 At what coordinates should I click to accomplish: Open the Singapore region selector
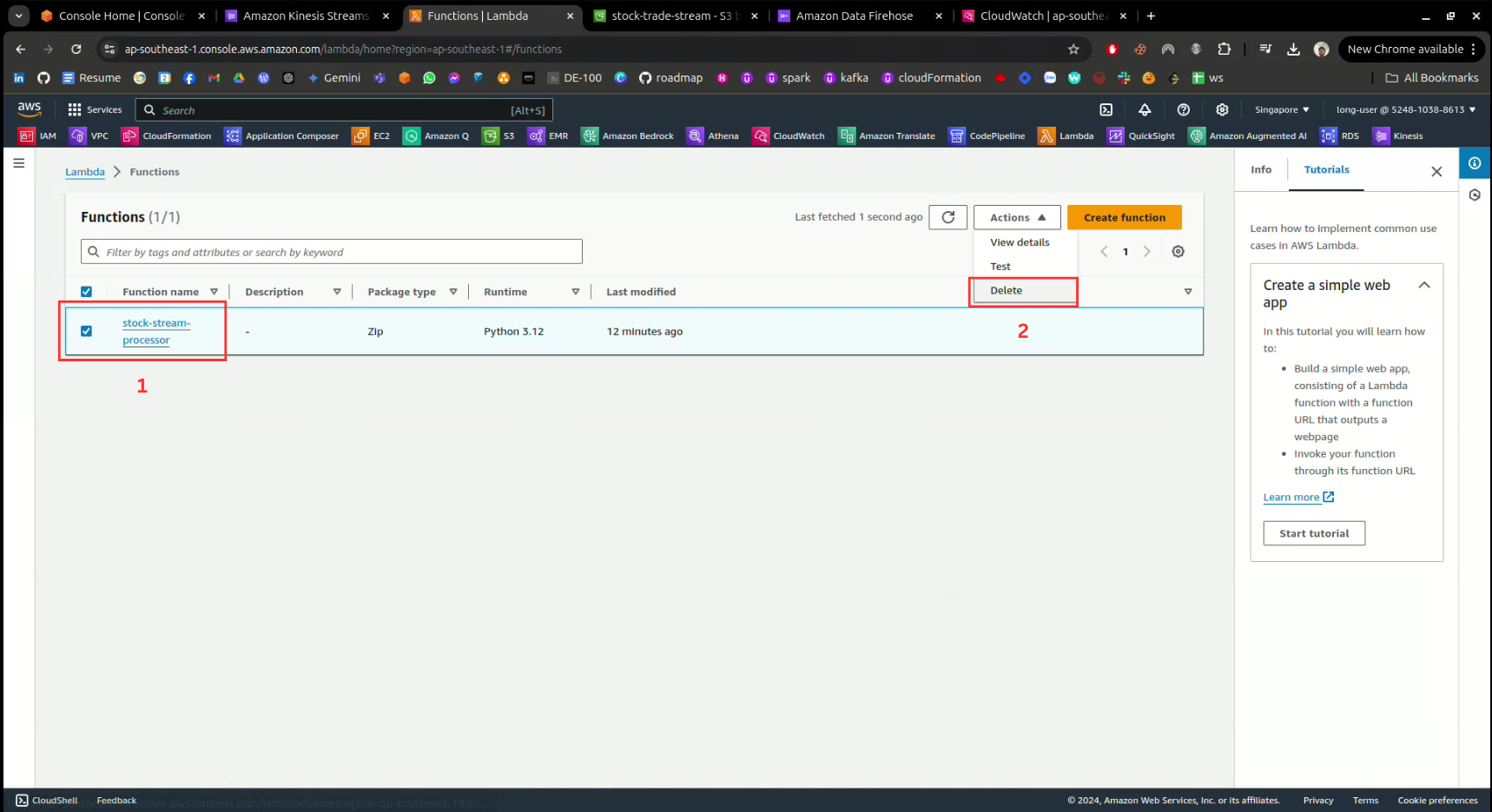(x=1281, y=110)
